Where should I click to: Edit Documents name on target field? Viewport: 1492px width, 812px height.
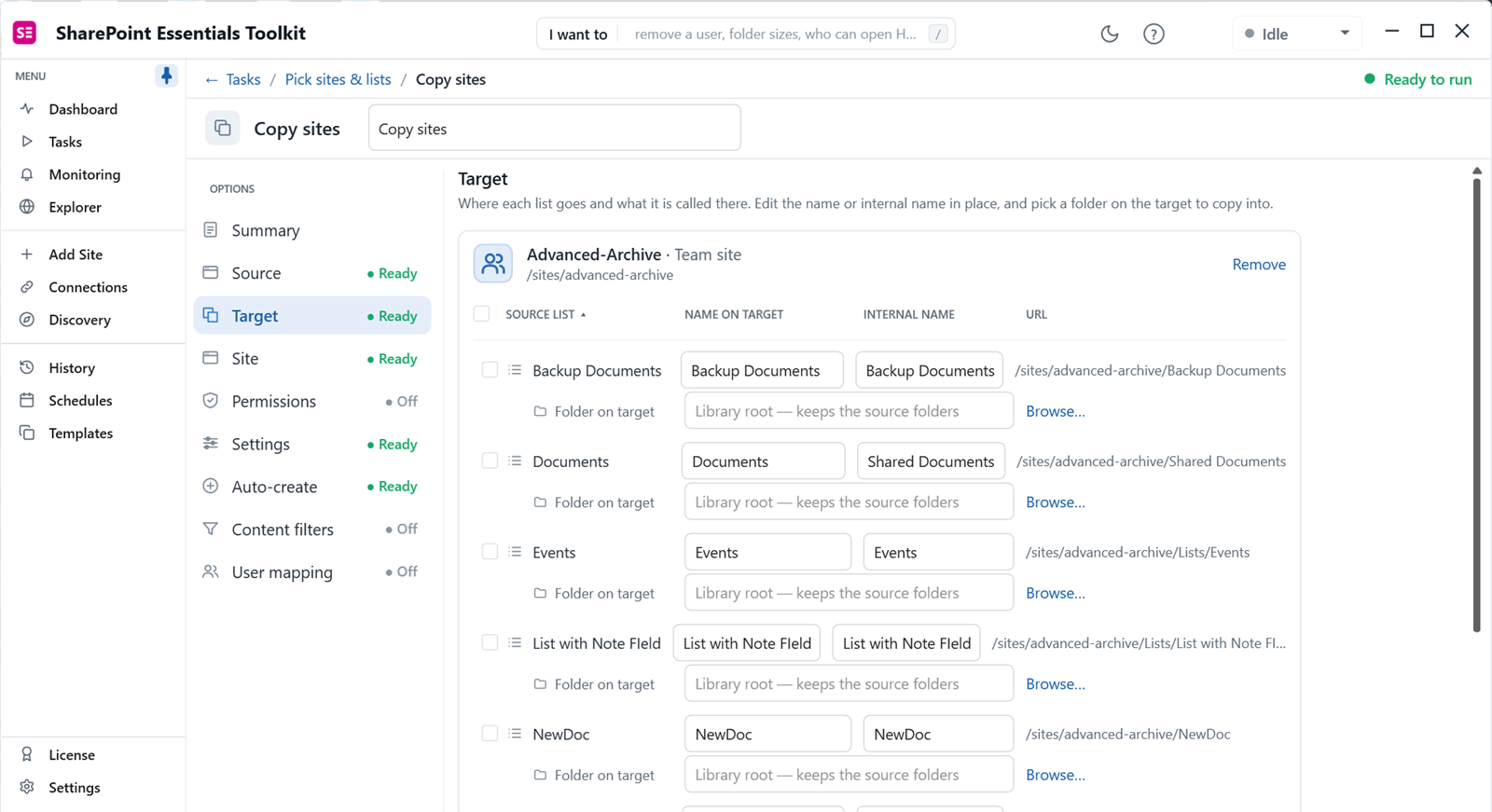(763, 461)
